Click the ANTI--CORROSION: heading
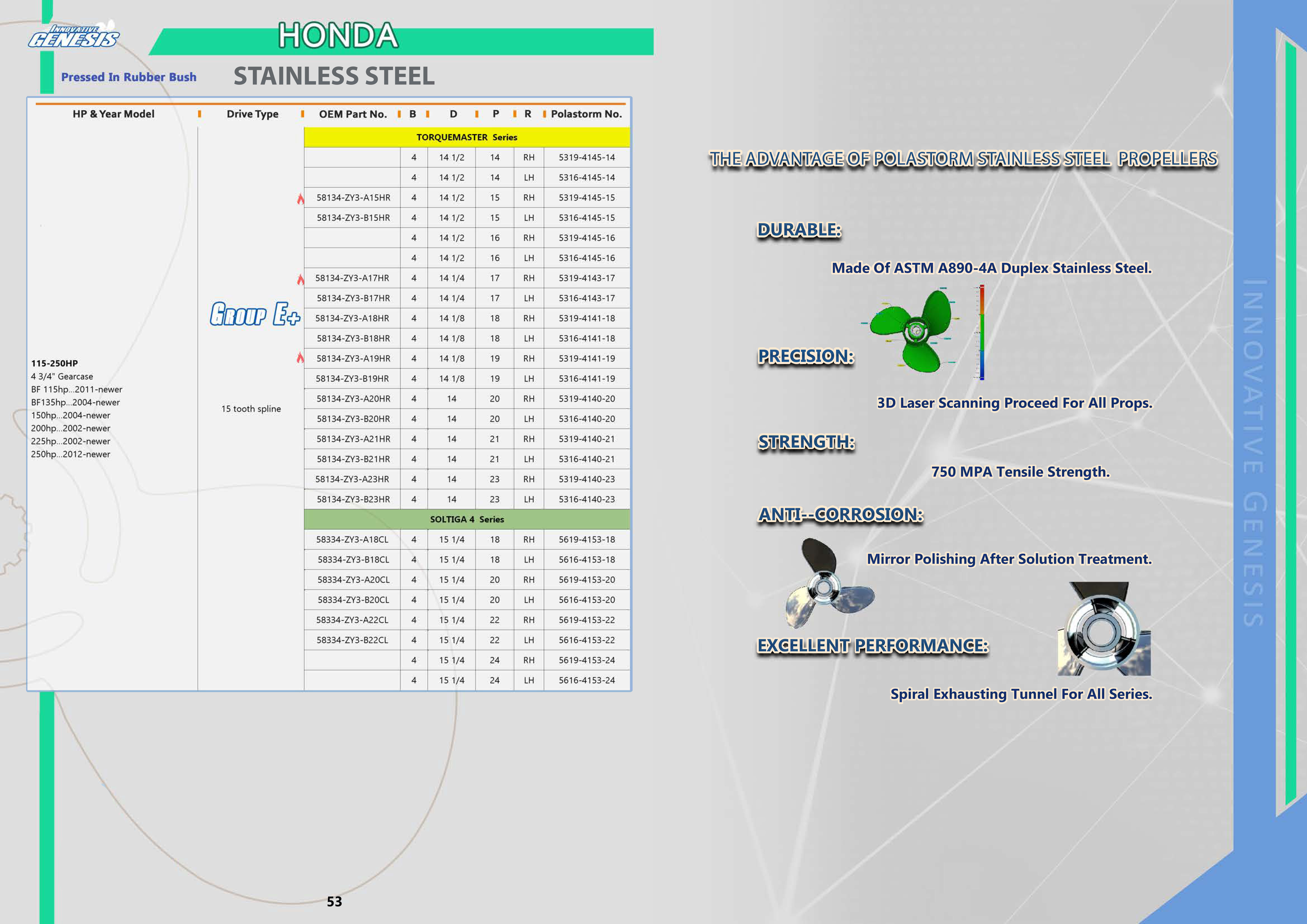The image size is (1307, 924). 841,514
